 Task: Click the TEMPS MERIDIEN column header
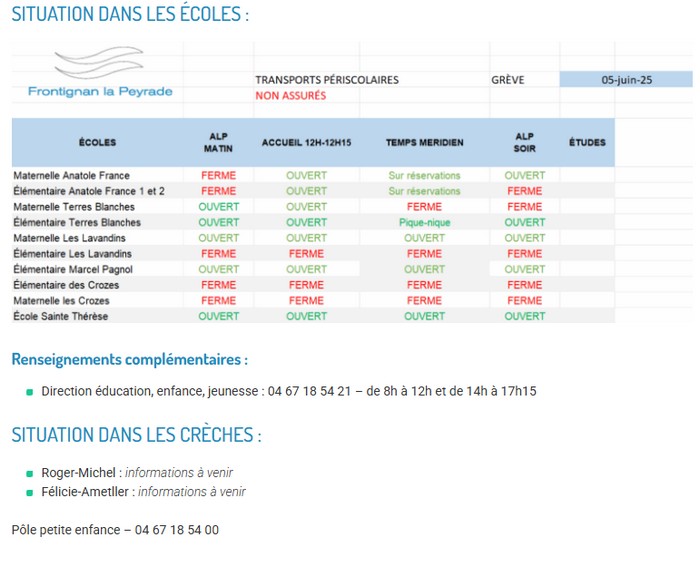coord(424,142)
